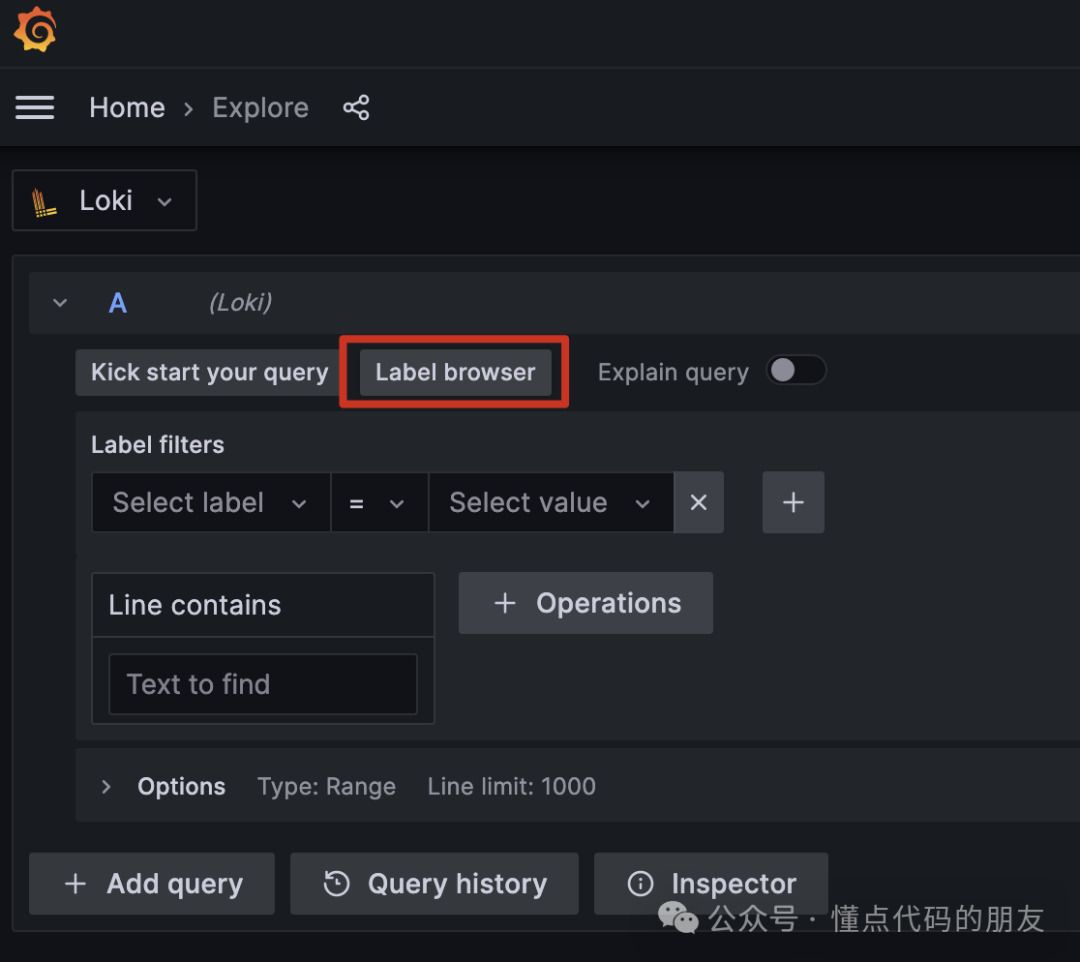Click the Explore breadcrumb

[260, 108]
